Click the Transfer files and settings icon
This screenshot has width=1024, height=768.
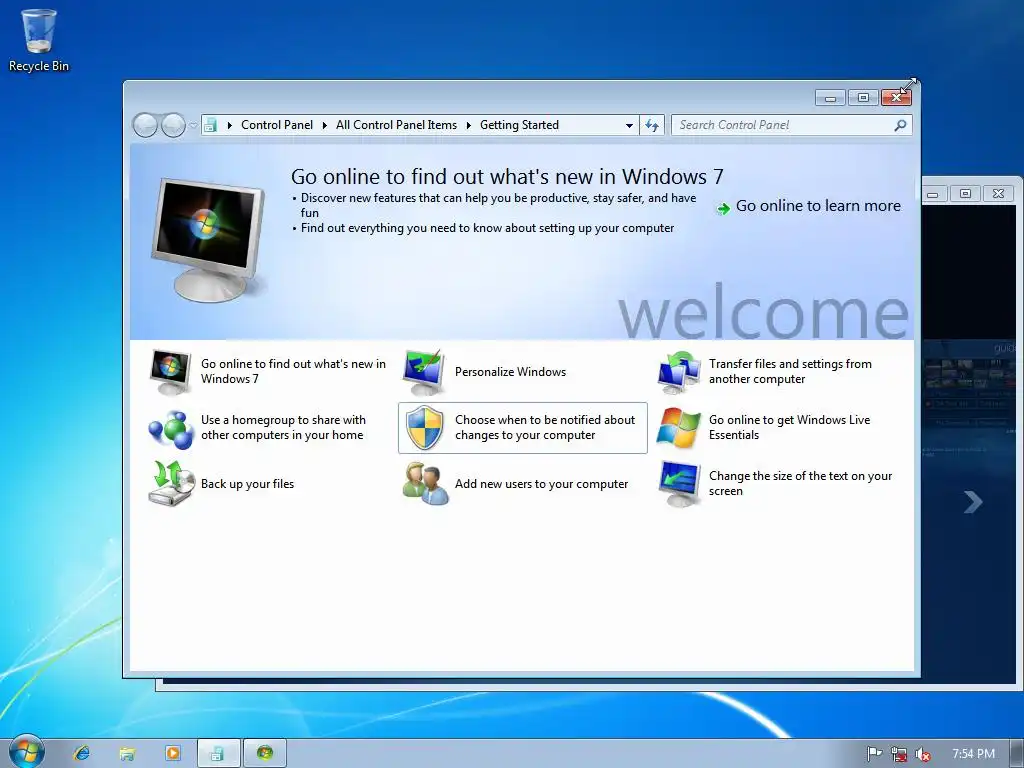(679, 372)
